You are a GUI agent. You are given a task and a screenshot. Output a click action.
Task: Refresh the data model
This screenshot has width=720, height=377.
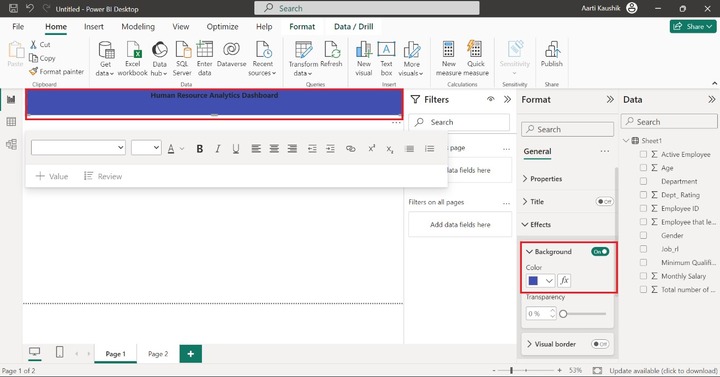(332, 55)
